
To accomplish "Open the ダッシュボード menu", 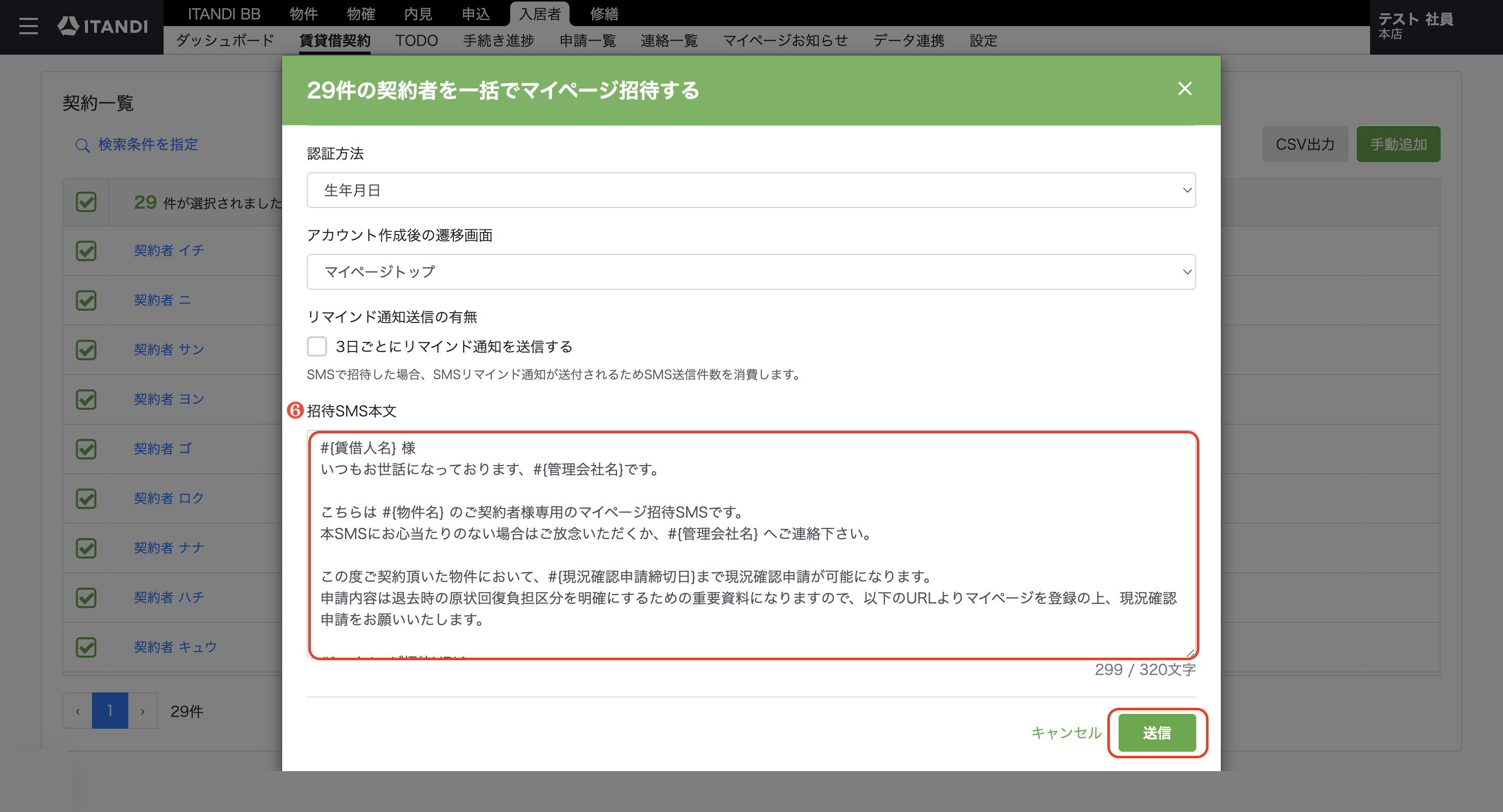I will click(x=224, y=40).
